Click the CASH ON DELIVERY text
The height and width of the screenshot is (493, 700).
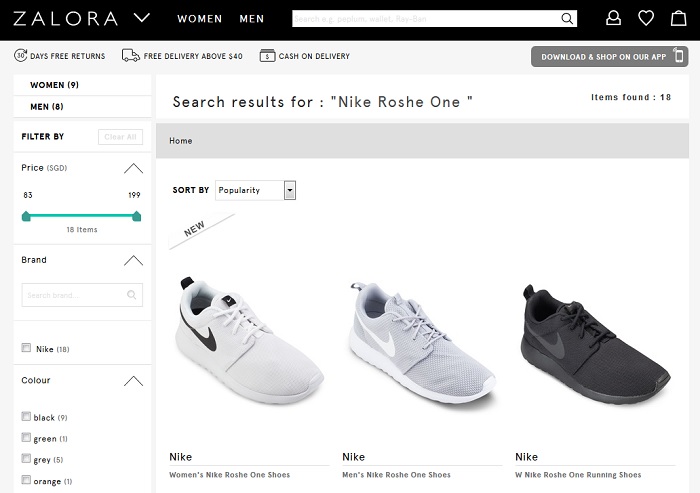tap(314, 56)
